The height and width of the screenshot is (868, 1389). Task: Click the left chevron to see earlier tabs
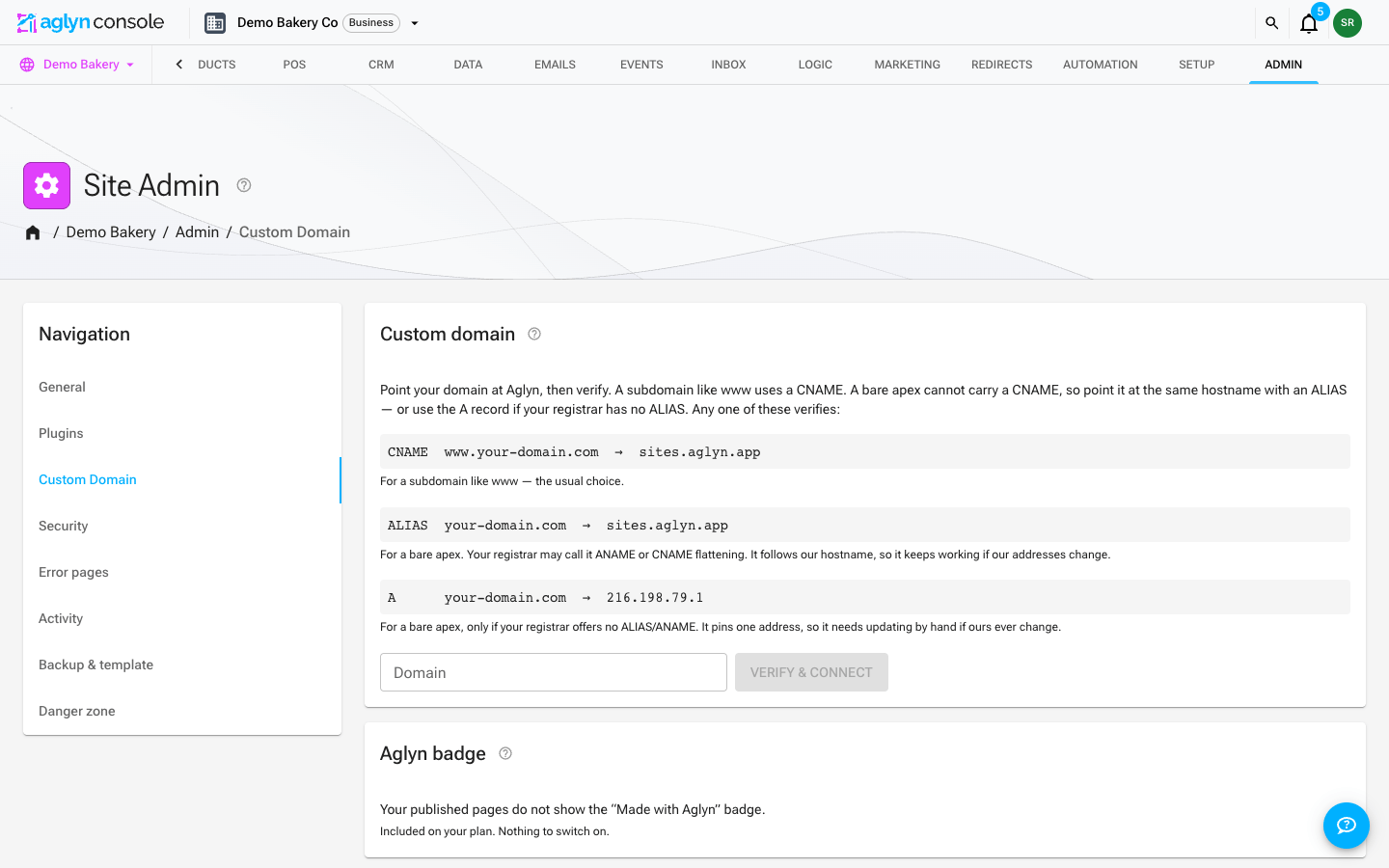click(x=178, y=65)
